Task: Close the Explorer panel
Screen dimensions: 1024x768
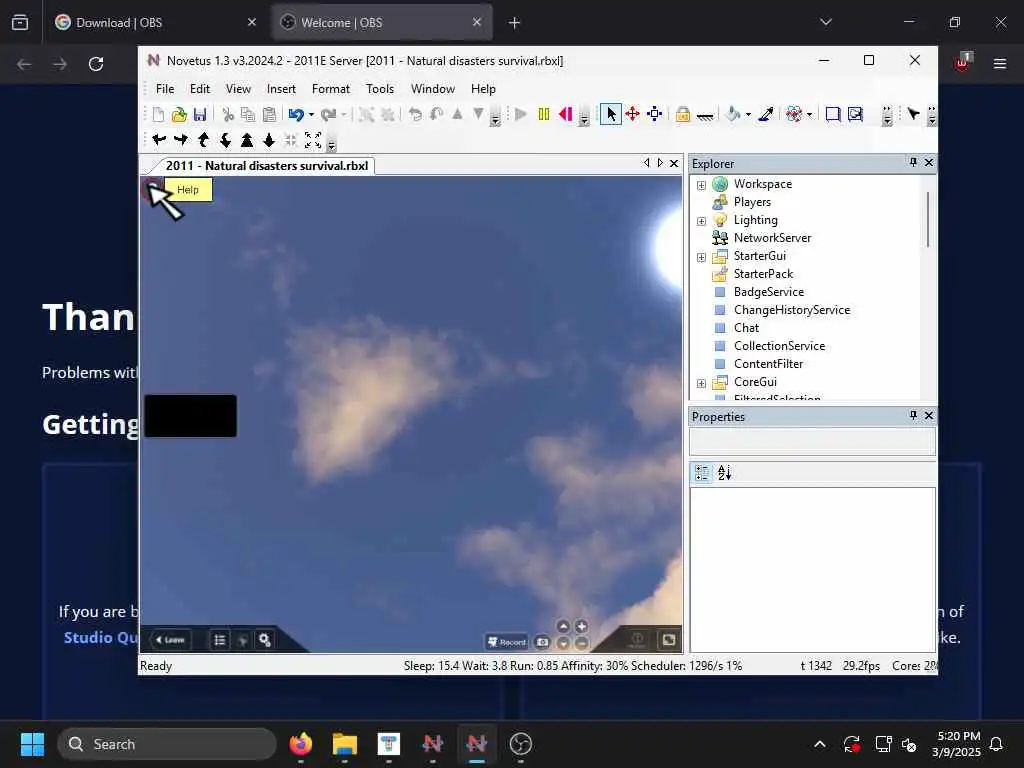Action: 929,162
